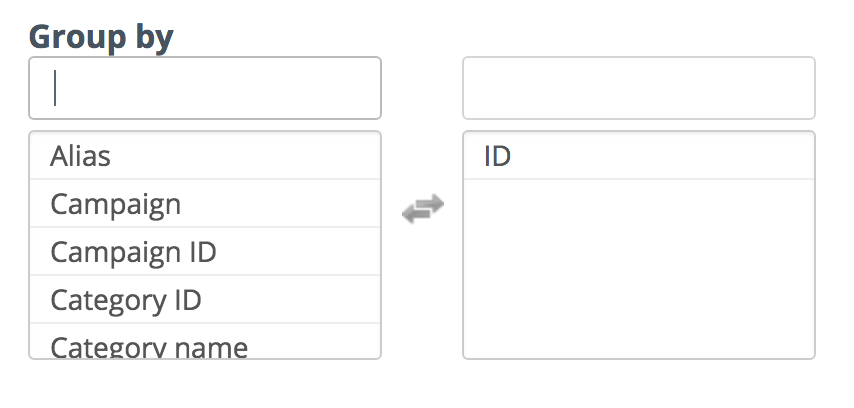Image resolution: width=854 pixels, height=408 pixels.
Task: Click the partially visible Category name item
Action: (205, 341)
